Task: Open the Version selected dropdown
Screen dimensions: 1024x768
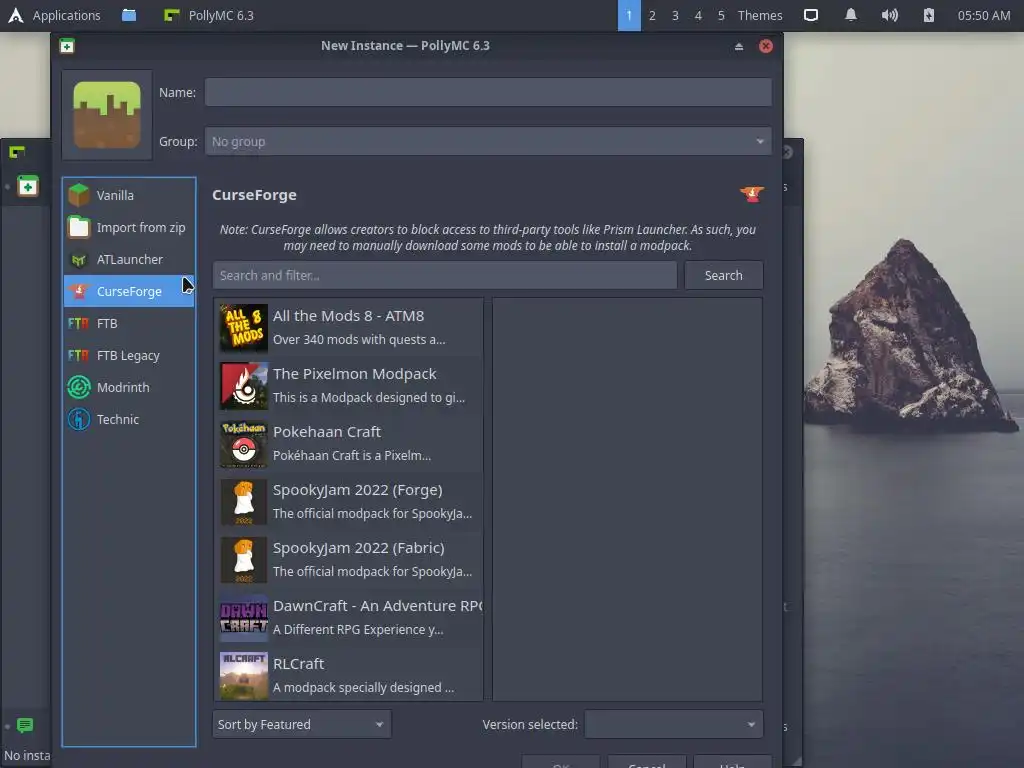Action: (673, 724)
